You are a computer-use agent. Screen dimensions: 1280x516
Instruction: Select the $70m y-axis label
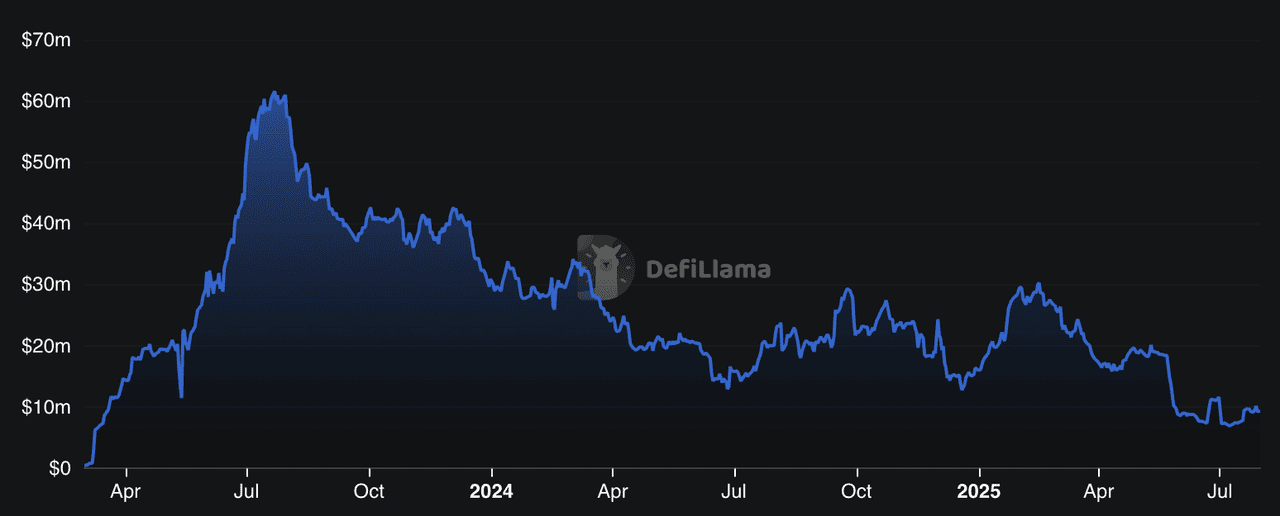coord(44,40)
